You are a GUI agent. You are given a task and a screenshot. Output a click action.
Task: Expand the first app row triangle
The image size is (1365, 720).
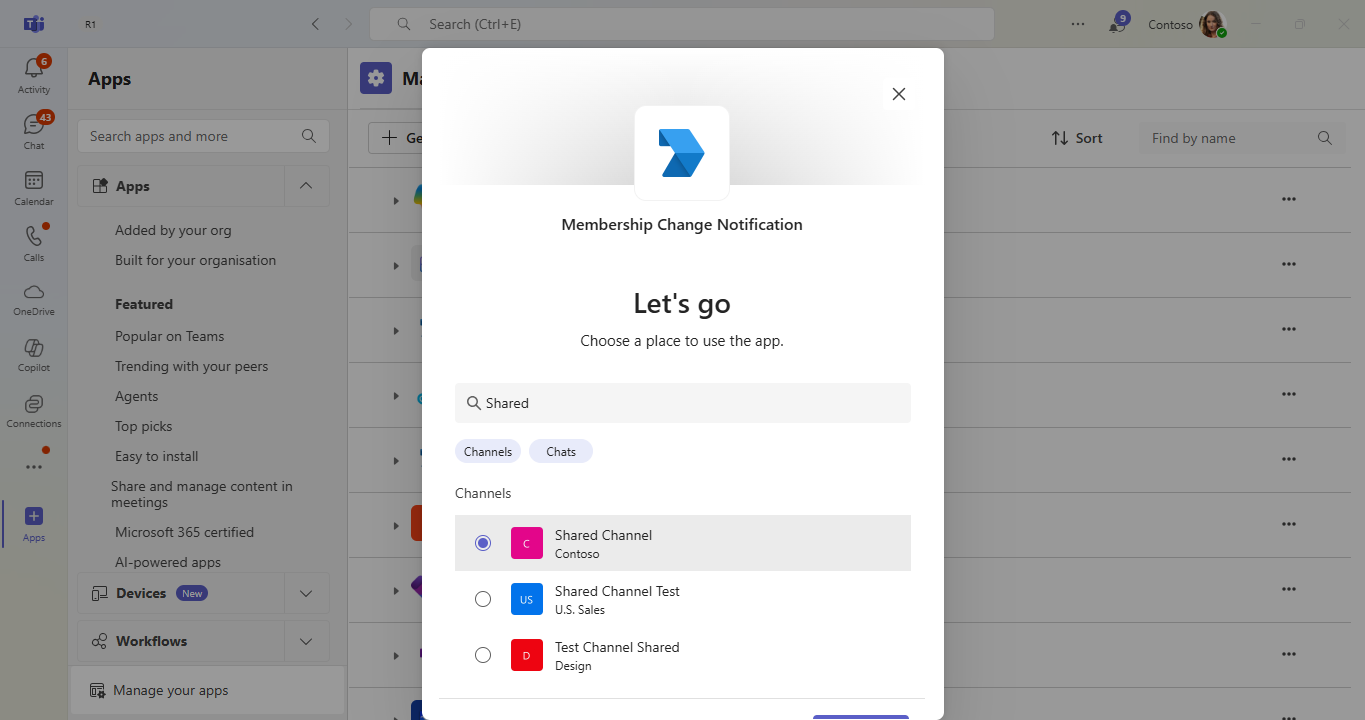[x=396, y=200]
